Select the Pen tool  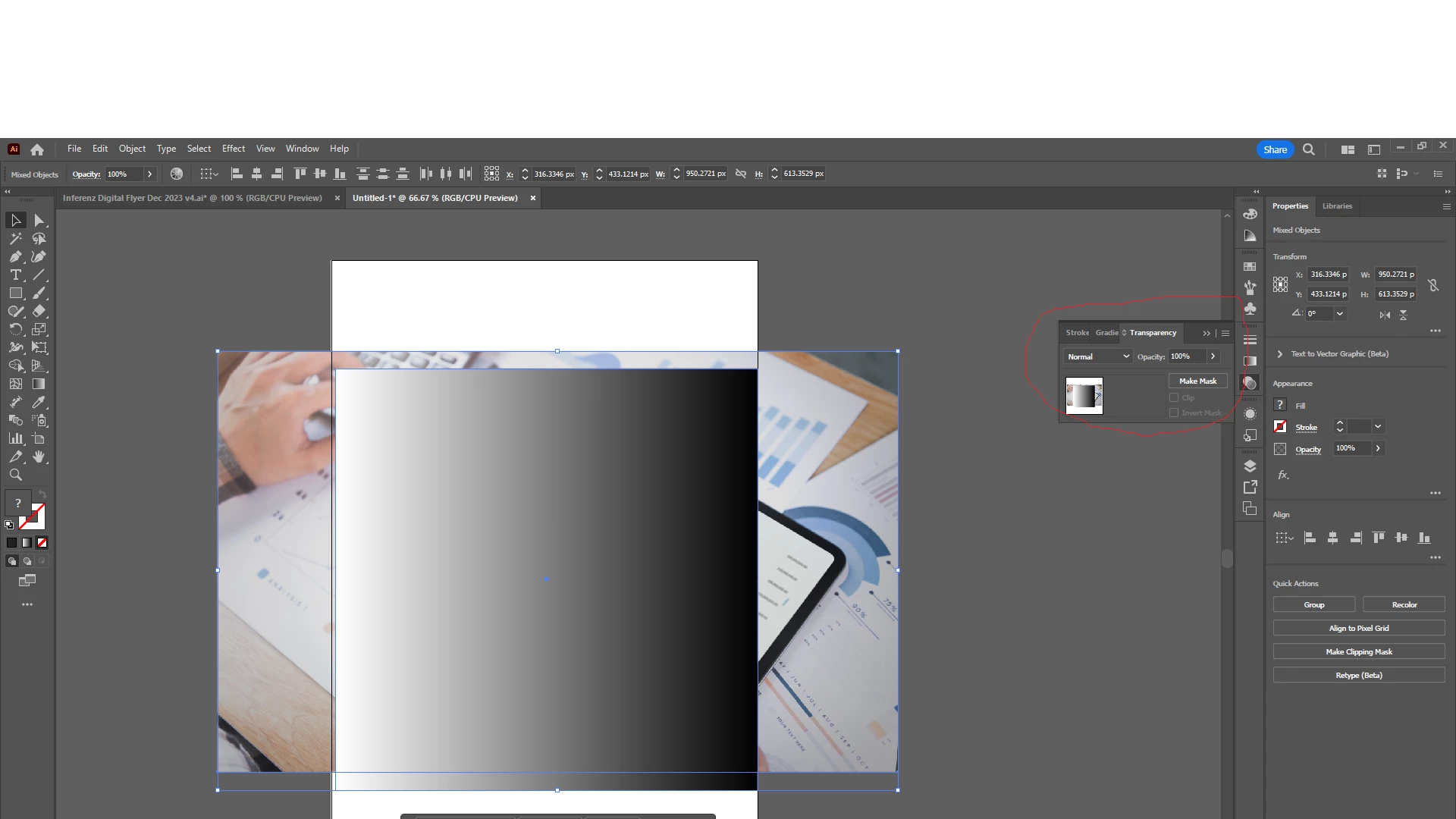point(15,257)
